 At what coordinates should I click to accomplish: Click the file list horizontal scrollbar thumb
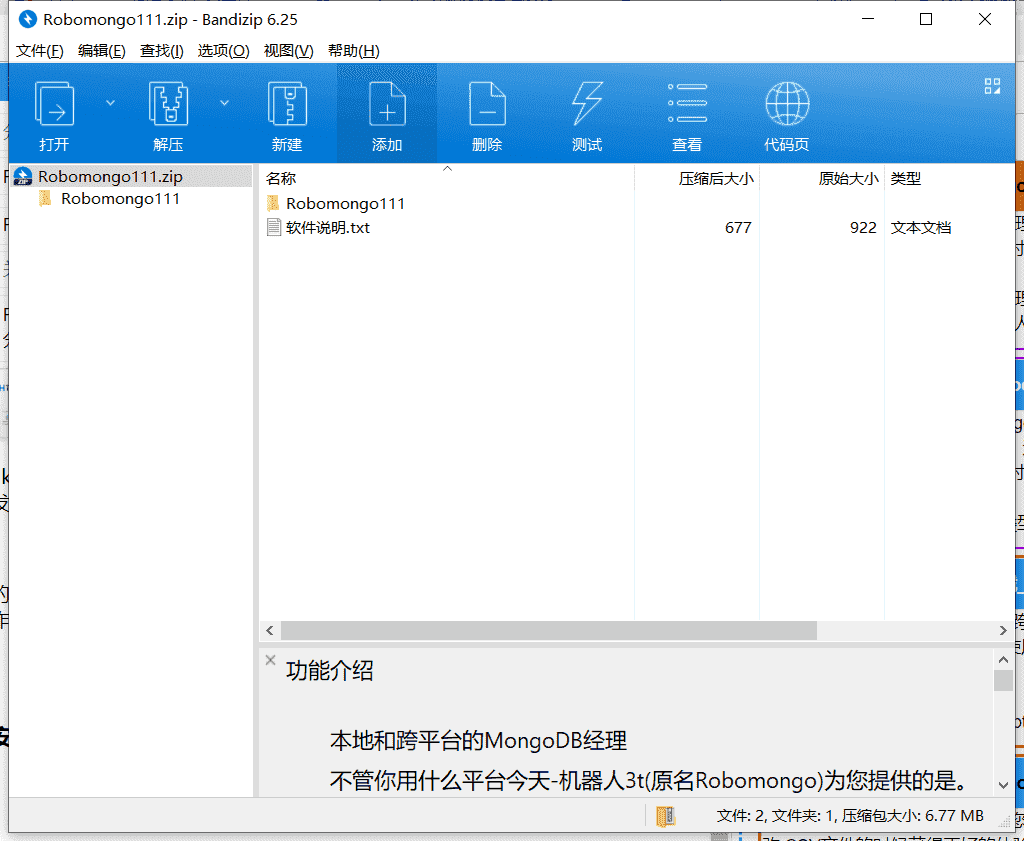tap(549, 631)
